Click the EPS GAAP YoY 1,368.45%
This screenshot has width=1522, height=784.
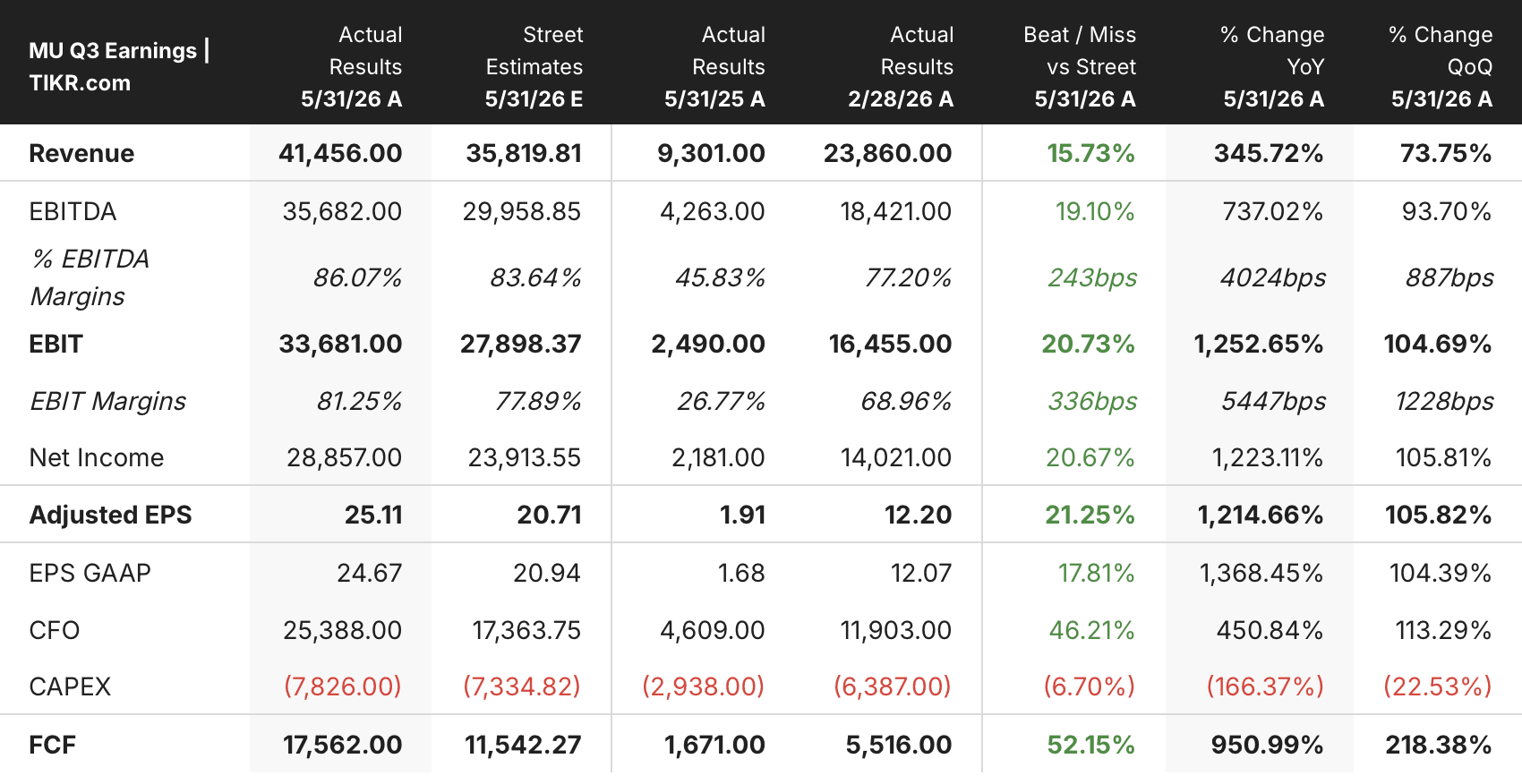coord(1261,573)
